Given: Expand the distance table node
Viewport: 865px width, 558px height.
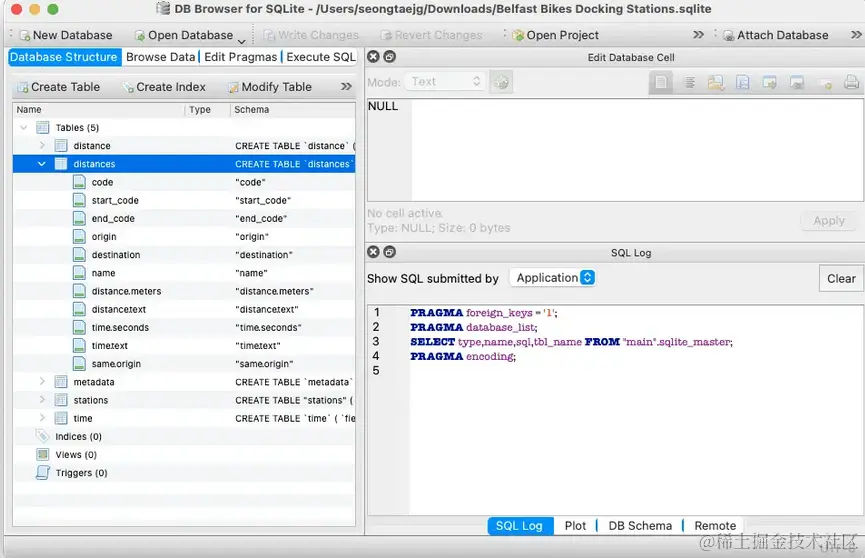Looking at the screenshot, I should tap(42, 146).
